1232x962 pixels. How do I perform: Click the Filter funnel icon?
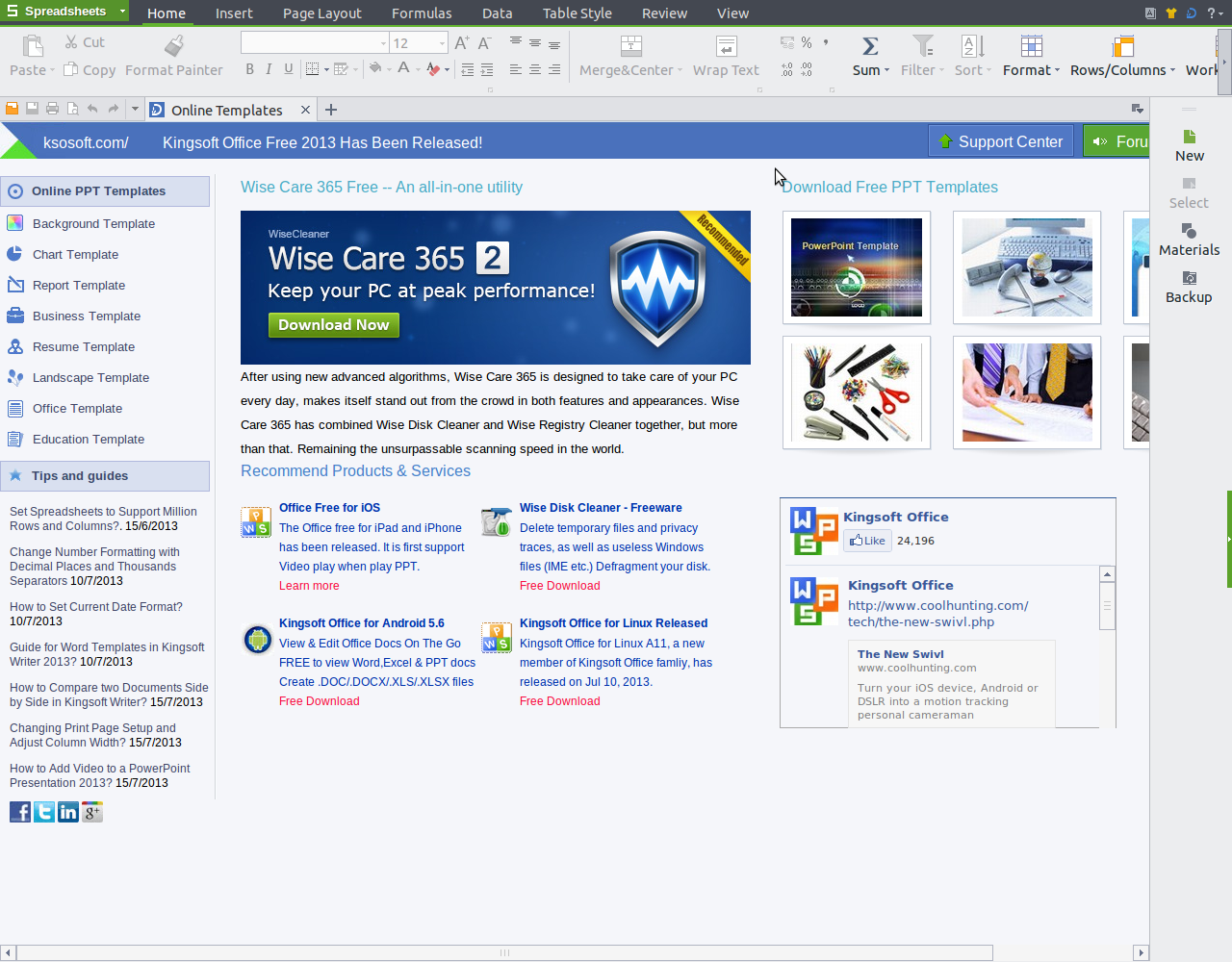click(923, 46)
